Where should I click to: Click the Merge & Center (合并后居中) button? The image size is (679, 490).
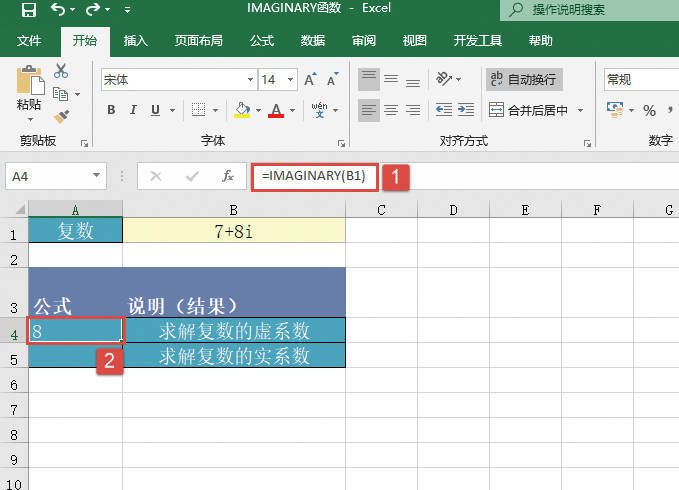pyautogui.click(x=530, y=110)
